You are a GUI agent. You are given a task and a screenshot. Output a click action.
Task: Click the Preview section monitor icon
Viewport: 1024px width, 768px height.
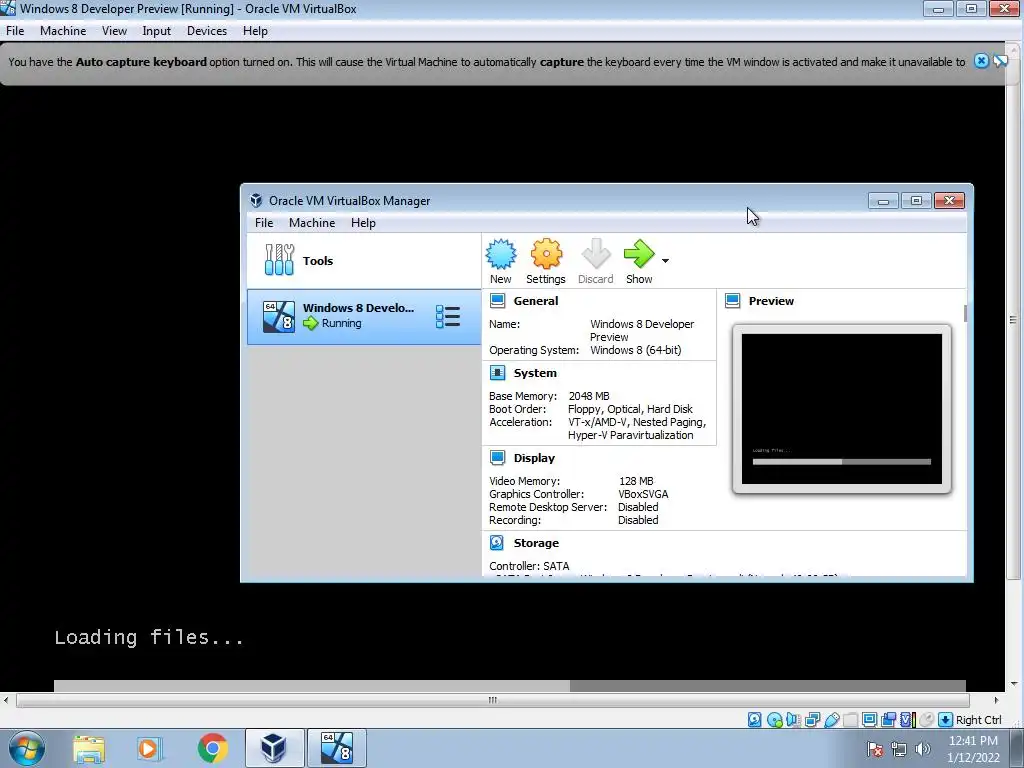click(x=733, y=300)
